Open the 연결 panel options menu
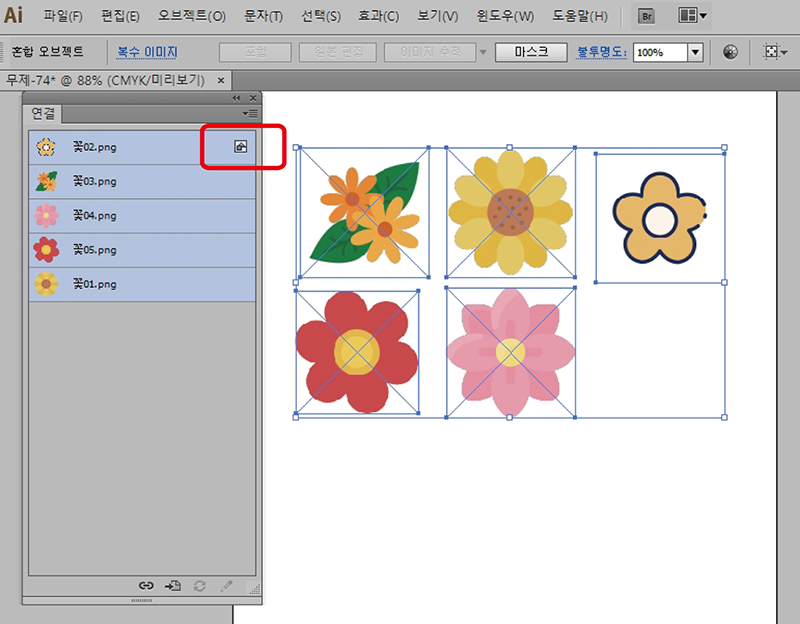 (250, 113)
